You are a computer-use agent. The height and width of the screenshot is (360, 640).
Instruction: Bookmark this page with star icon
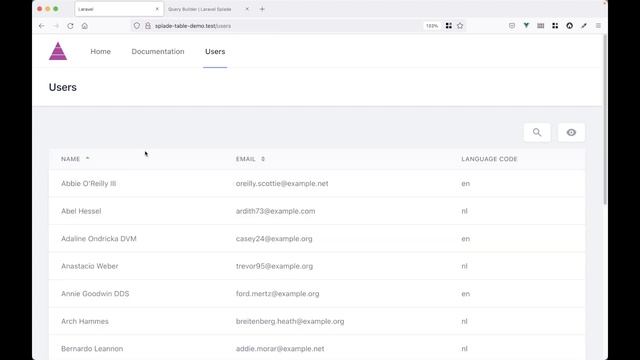pos(460,26)
